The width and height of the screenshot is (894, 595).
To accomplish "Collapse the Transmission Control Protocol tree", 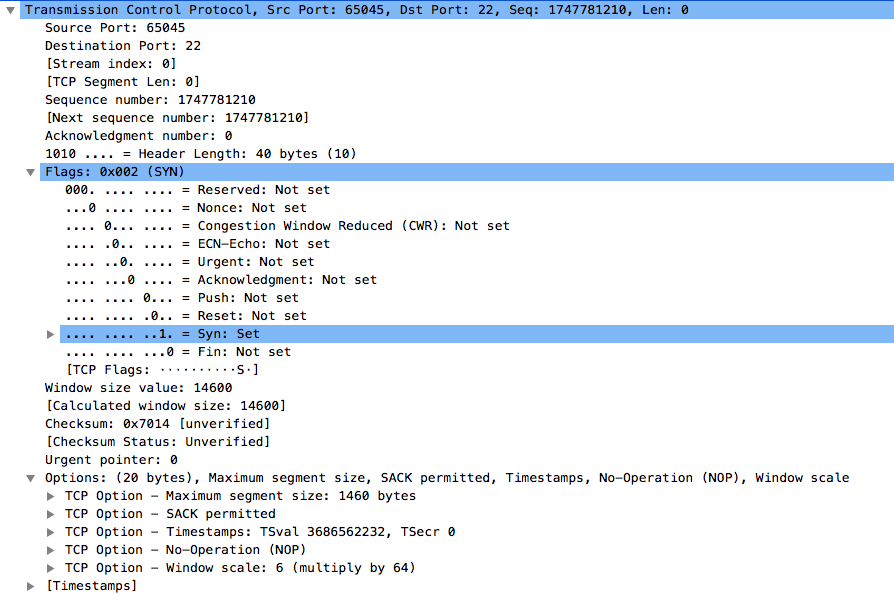I will (x=10, y=9).
